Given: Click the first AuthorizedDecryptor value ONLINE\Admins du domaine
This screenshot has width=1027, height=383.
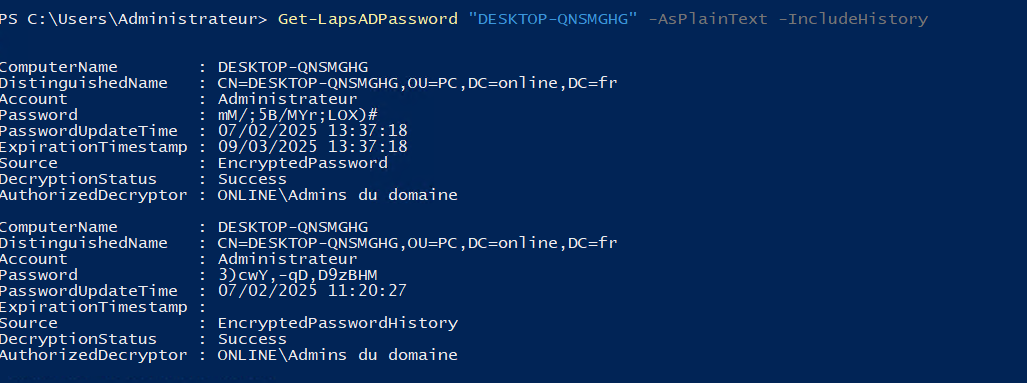Looking at the screenshot, I should click(338, 195).
